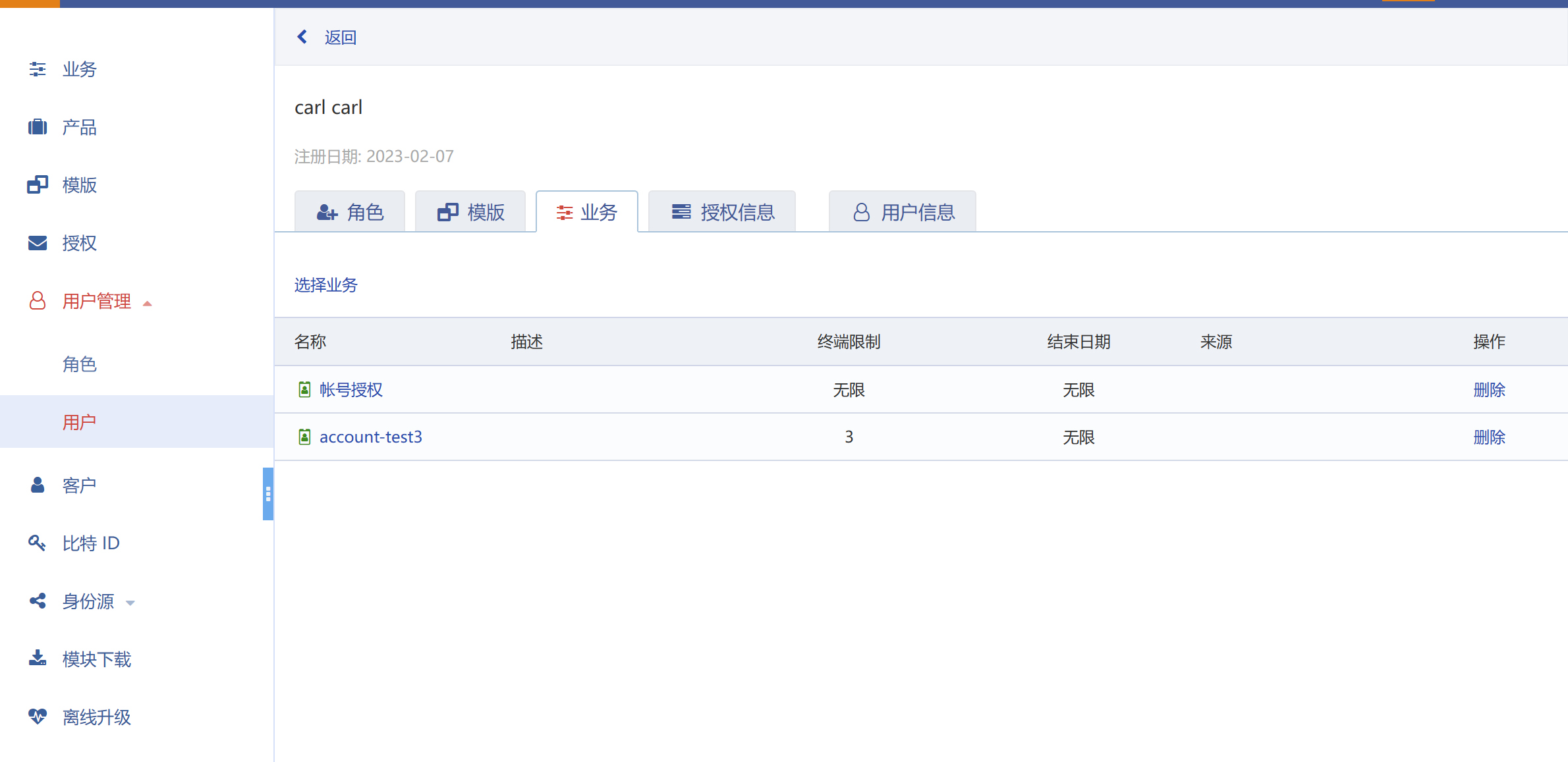Click the 终端限制 column header
1568x762 pixels.
(x=849, y=342)
